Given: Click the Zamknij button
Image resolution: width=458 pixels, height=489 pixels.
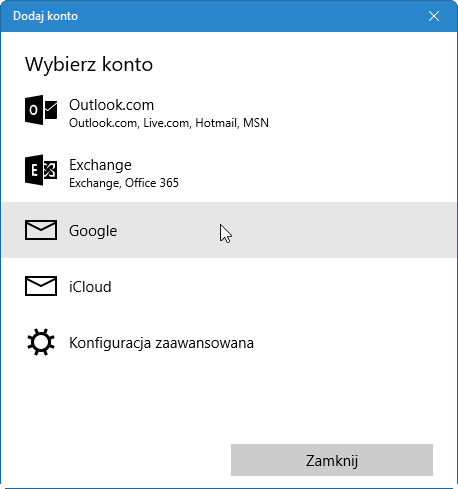Looking at the screenshot, I should (332, 460).
